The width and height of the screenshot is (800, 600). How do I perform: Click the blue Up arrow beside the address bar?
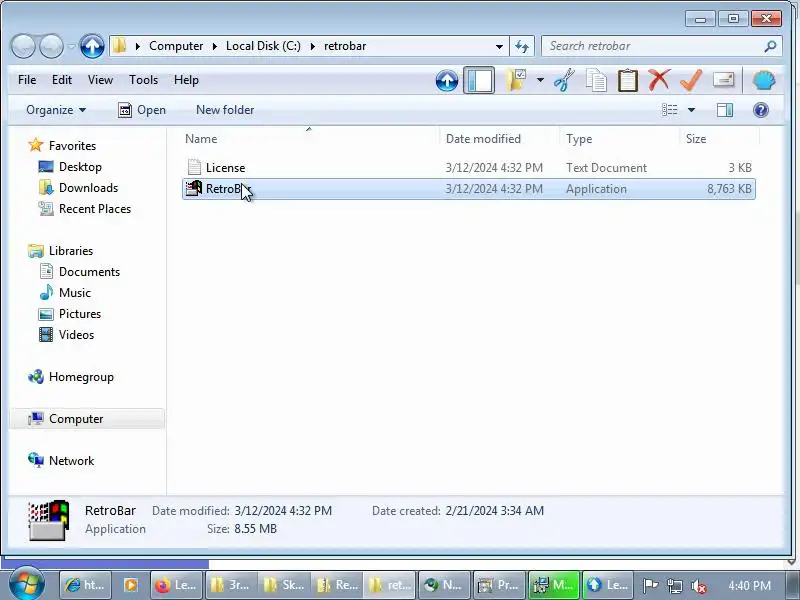92,46
